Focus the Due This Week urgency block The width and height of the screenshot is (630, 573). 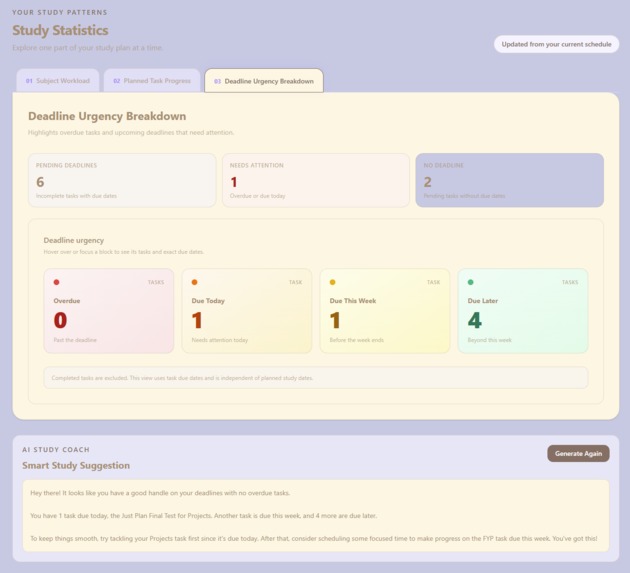(385, 311)
